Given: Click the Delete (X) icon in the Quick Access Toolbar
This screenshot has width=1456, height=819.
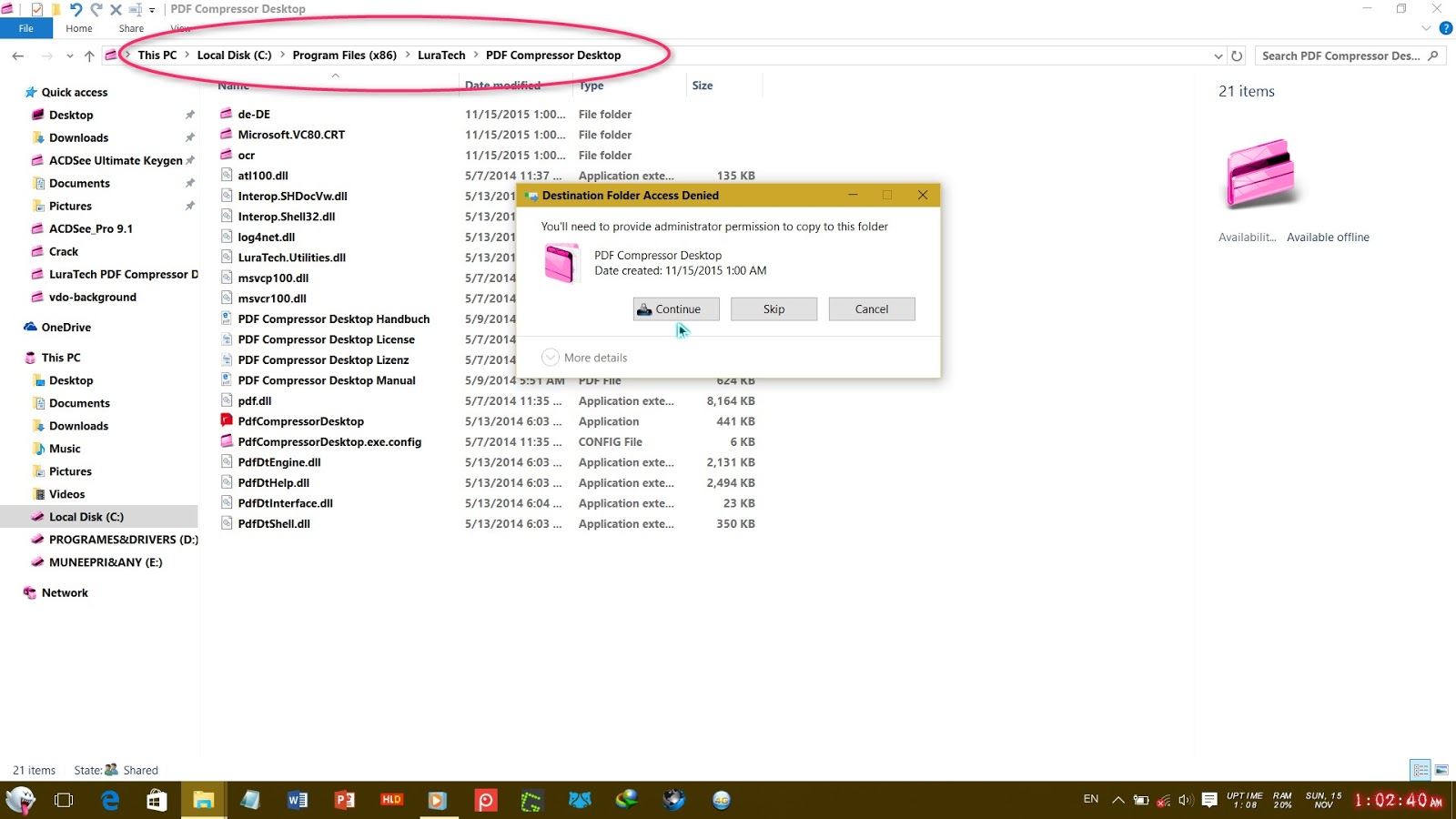Looking at the screenshot, I should click(x=115, y=8).
